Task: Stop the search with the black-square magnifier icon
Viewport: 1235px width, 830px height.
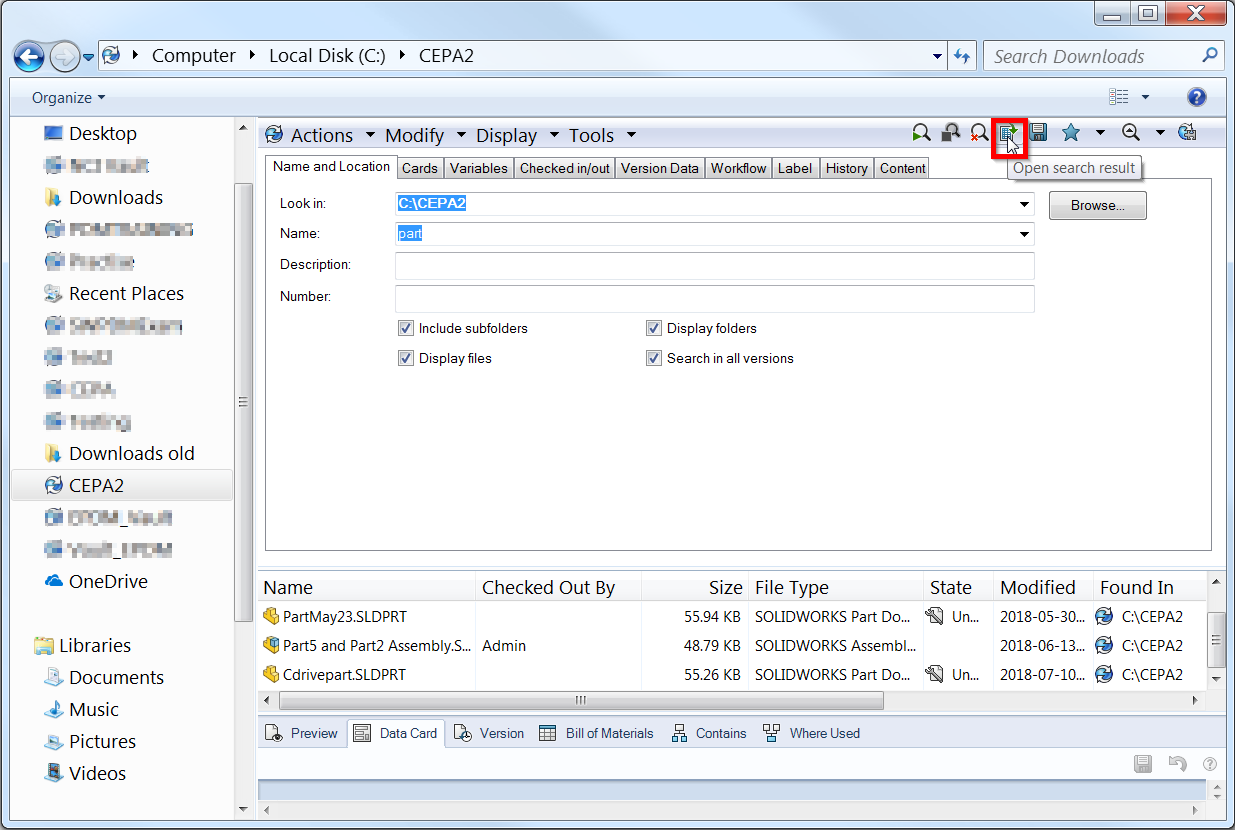Action: [x=951, y=133]
